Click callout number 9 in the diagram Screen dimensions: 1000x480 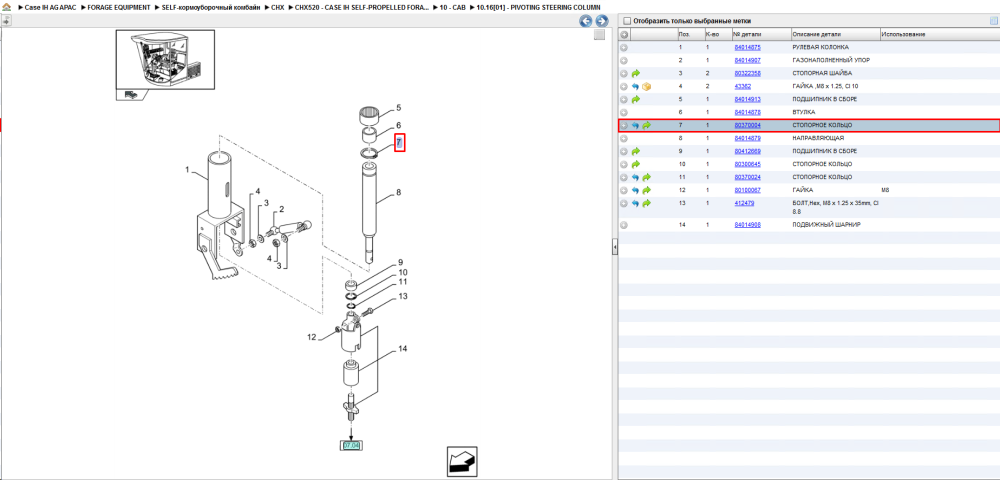(x=401, y=262)
